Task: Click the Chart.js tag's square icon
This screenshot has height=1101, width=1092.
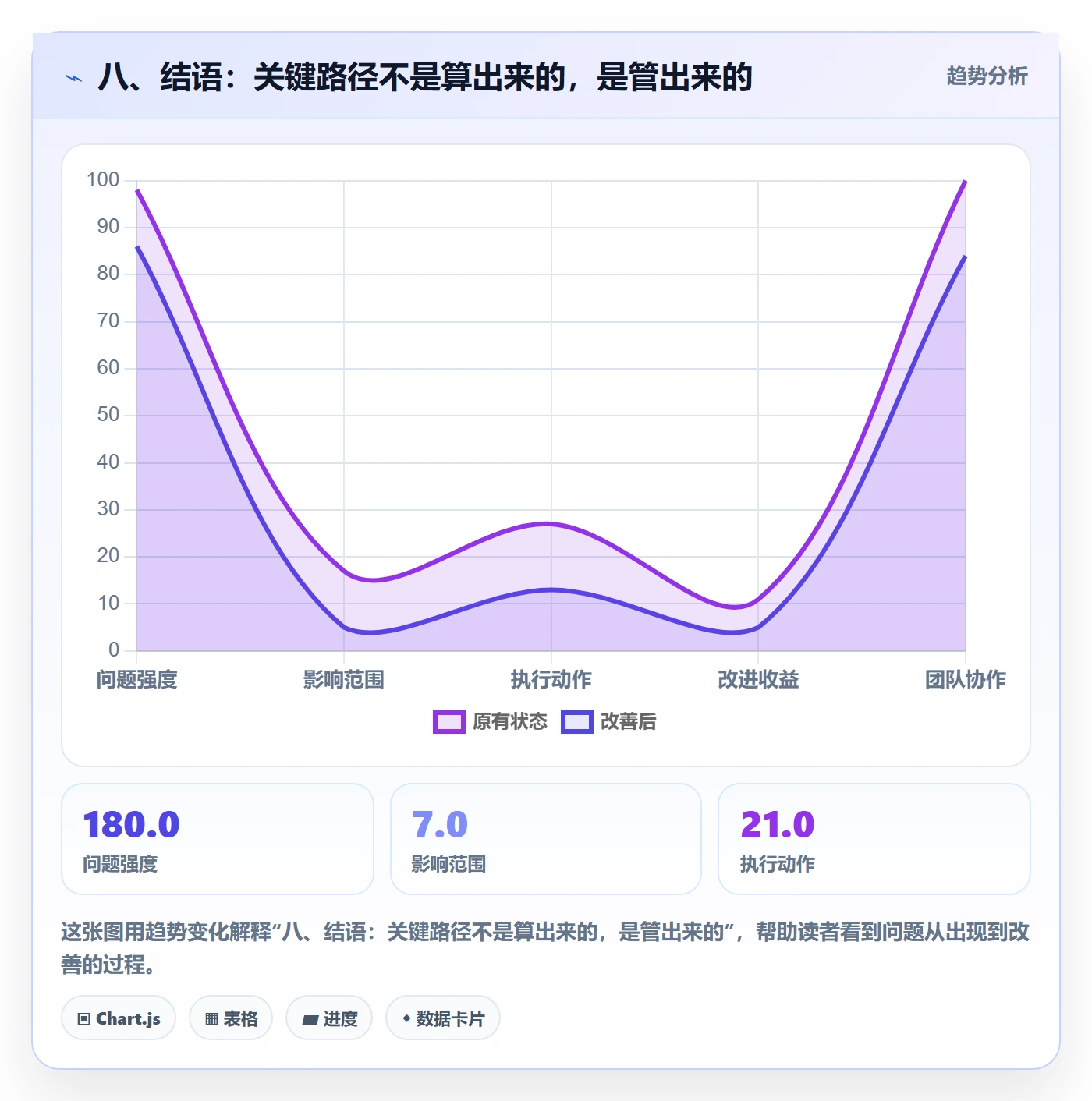Action: point(84,1019)
